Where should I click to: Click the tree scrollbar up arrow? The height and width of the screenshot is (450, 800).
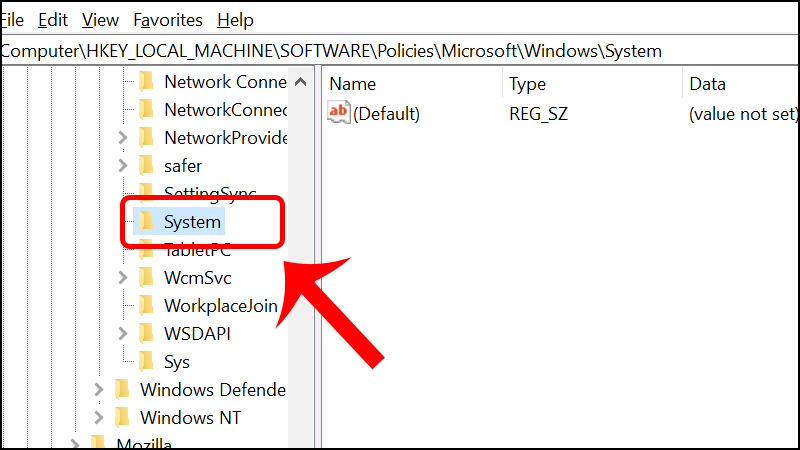(301, 82)
